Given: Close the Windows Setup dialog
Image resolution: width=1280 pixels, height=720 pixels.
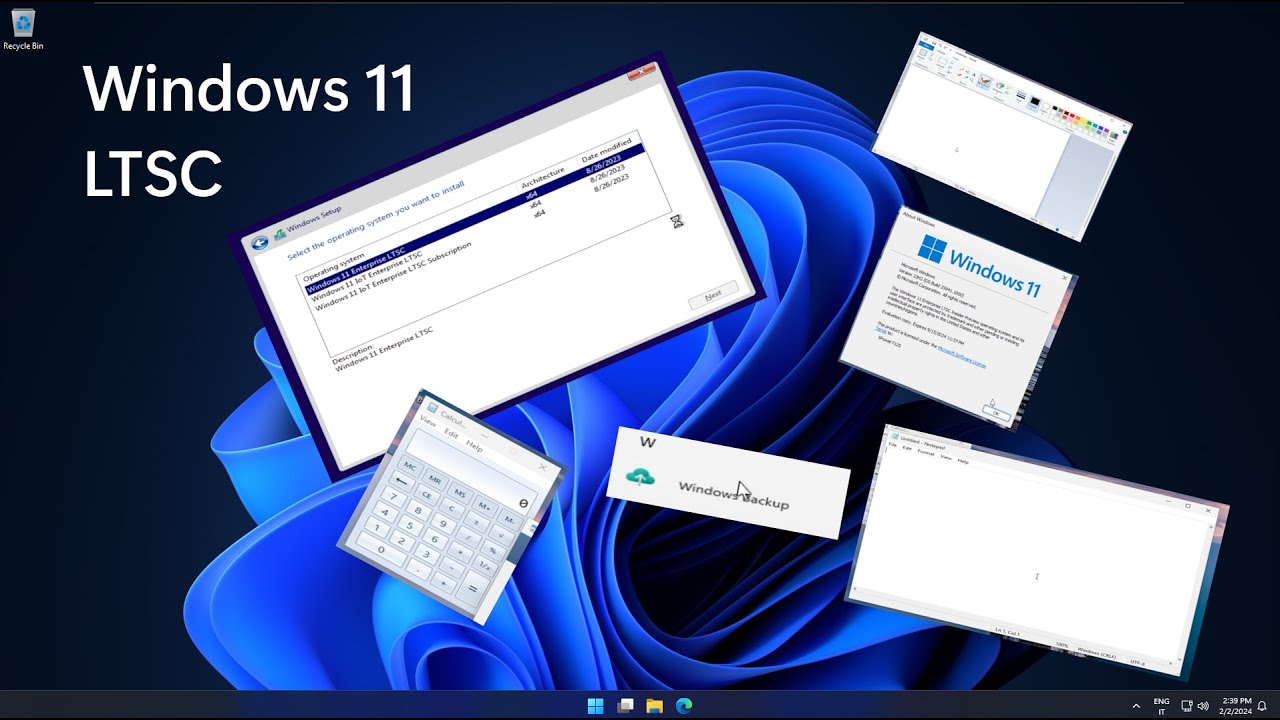Looking at the screenshot, I should point(643,75).
